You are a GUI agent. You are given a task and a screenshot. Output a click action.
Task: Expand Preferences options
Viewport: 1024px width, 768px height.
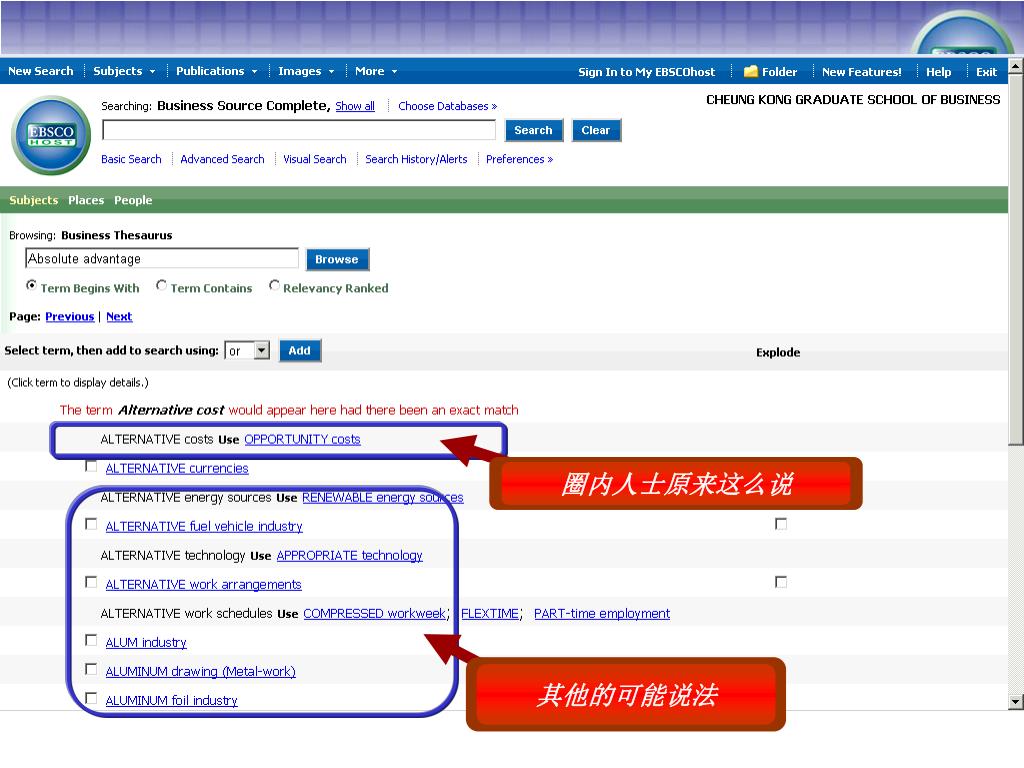coord(519,159)
